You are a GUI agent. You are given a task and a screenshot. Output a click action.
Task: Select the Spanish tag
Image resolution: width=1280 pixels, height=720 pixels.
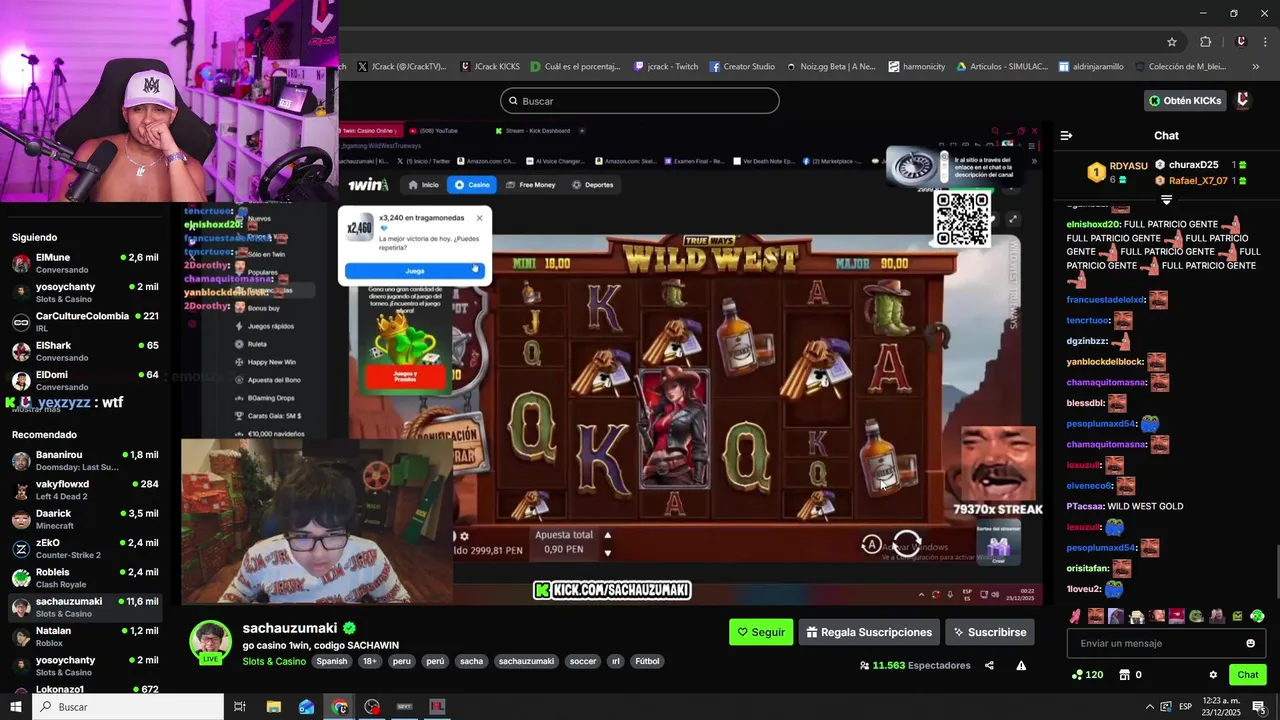point(332,661)
